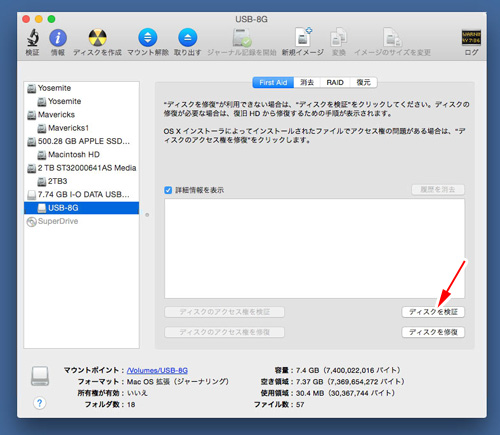500x435 pixels.
Task: Click the 検証 (Verify) microscope icon
Action: [x=33, y=38]
